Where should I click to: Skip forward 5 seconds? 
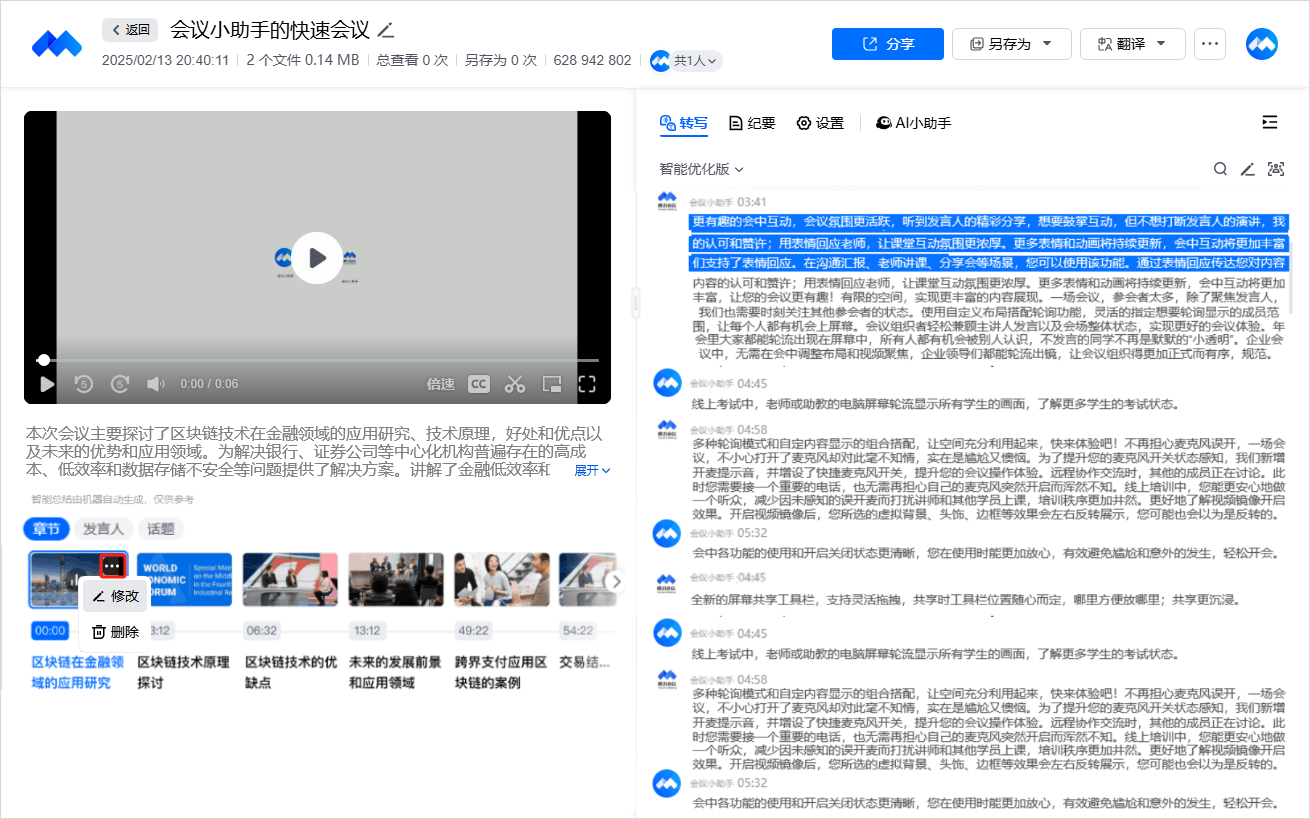coord(120,384)
